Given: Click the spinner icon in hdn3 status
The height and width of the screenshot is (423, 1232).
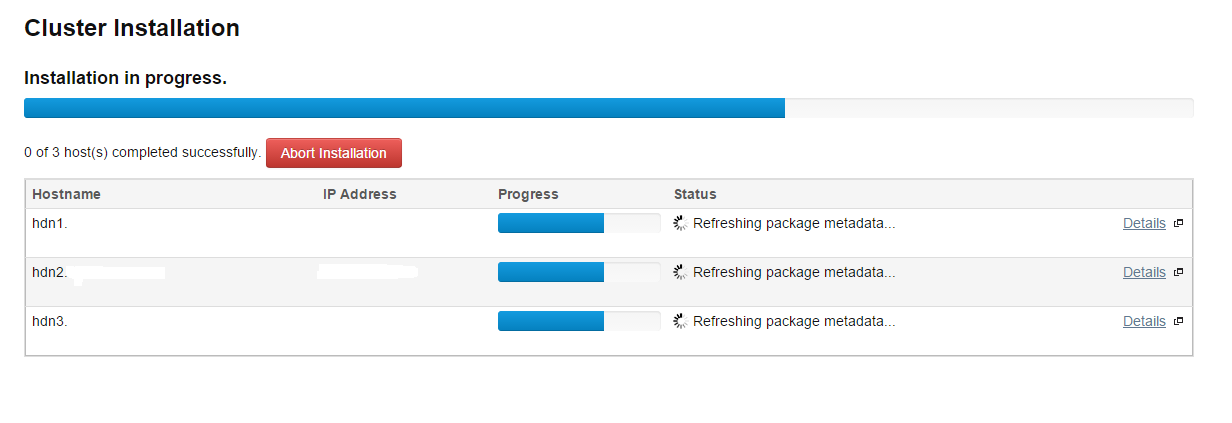Looking at the screenshot, I should 681,321.
